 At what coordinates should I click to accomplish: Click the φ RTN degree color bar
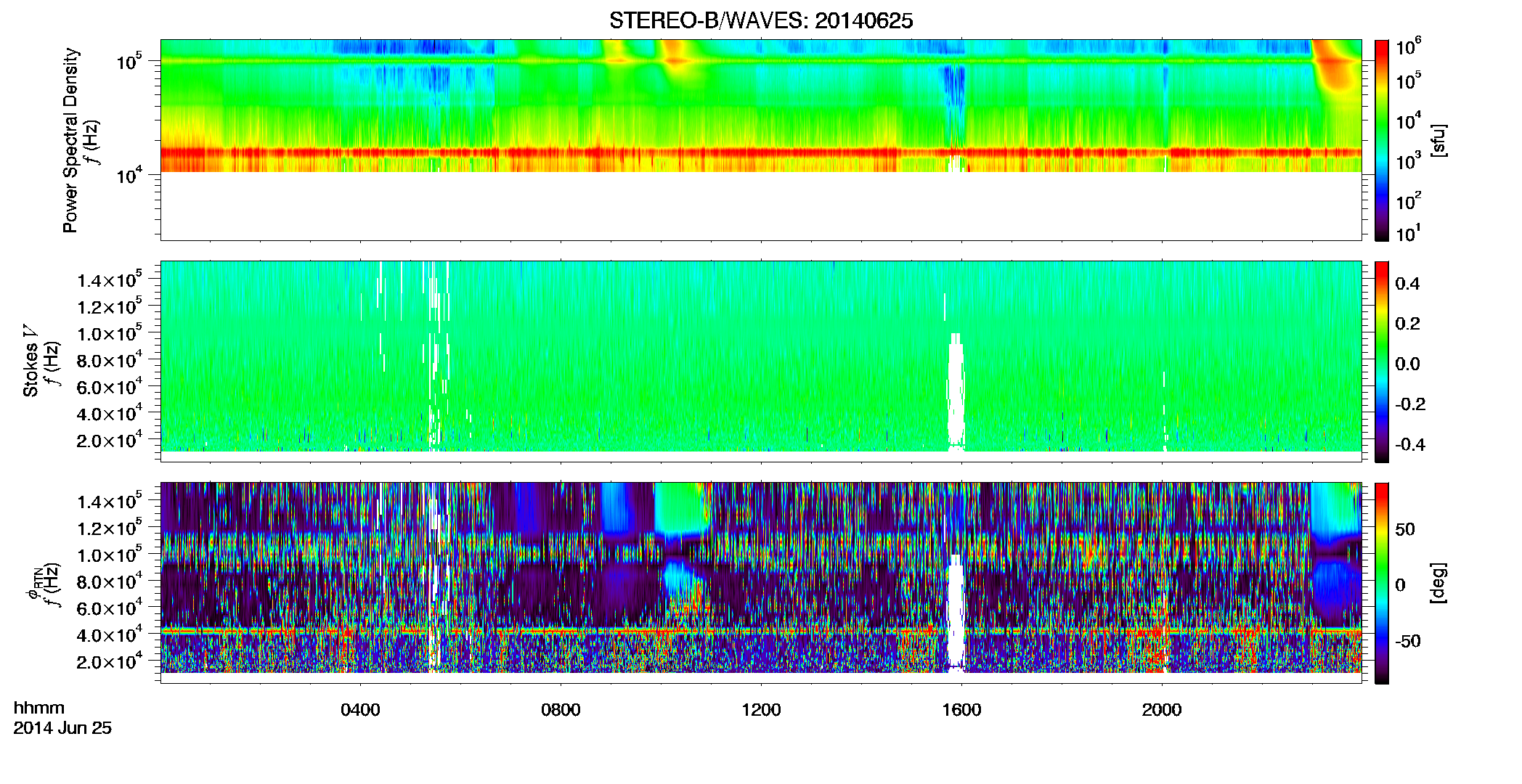(1382, 583)
